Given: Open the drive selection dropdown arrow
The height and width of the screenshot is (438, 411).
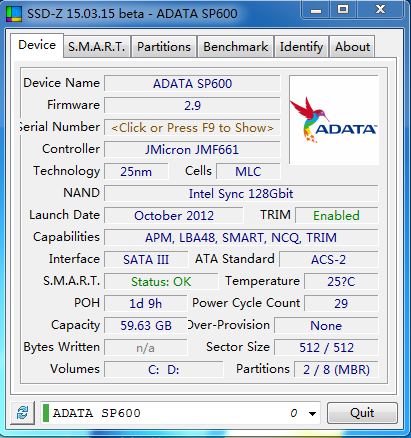Looking at the screenshot, I should pyautogui.click(x=312, y=414).
